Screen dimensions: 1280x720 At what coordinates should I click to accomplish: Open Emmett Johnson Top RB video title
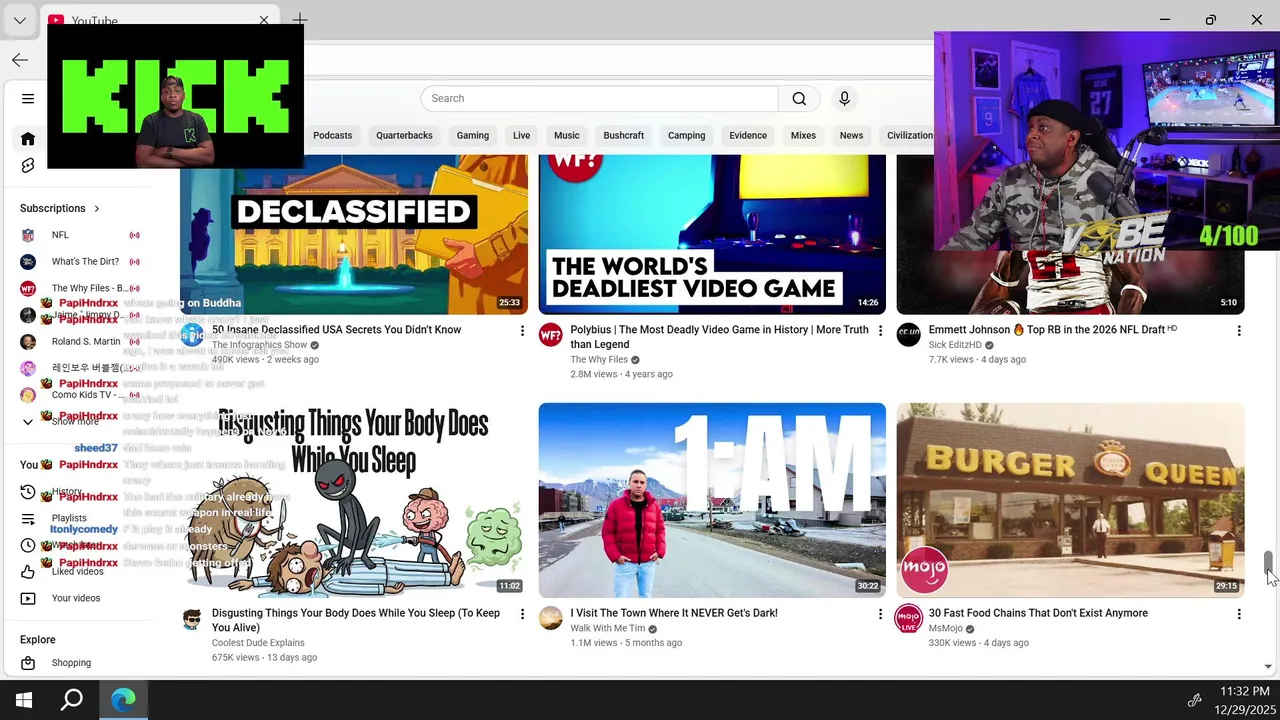click(1052, 329)
